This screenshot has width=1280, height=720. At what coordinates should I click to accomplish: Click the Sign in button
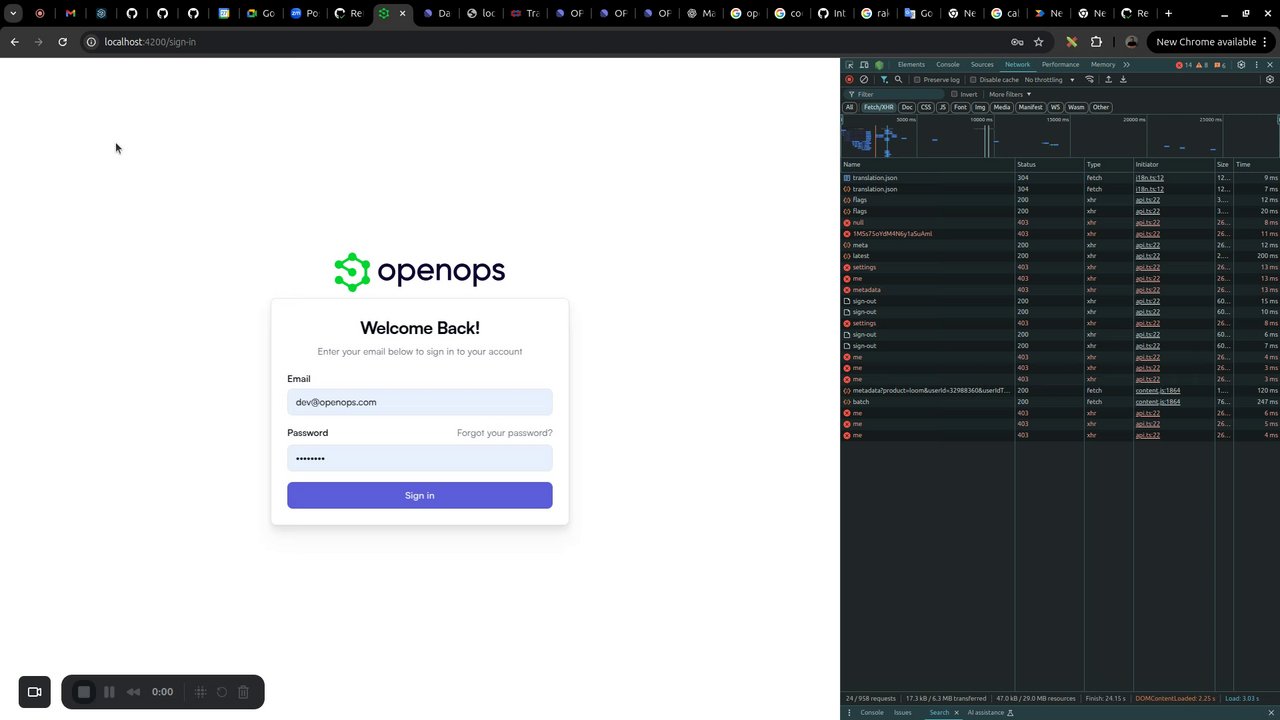point(420,495)
